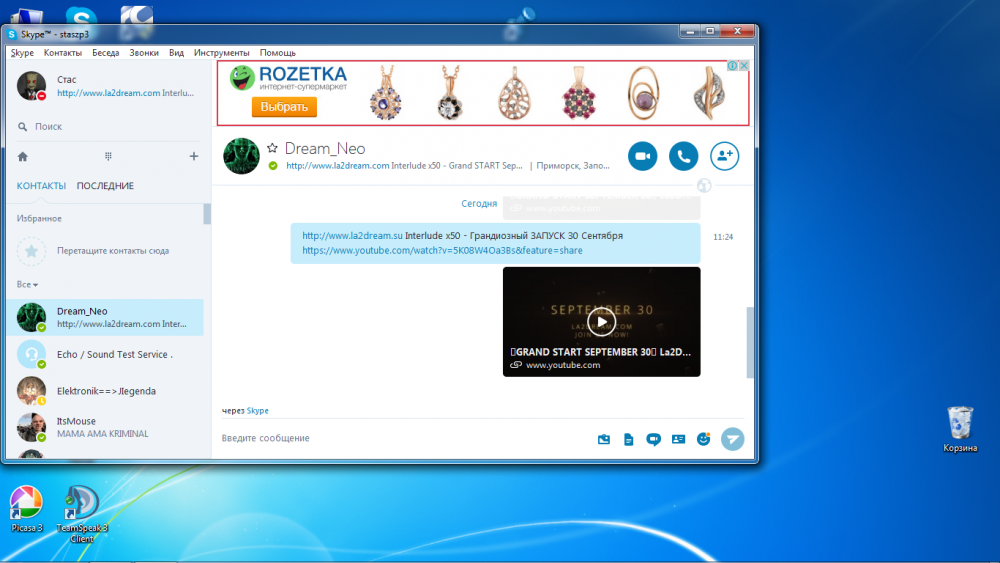The width and height of the screenshot is (1000, 563).
Task: Toggle favorite star next to Dream_Neo
Action: click(272, 148)
